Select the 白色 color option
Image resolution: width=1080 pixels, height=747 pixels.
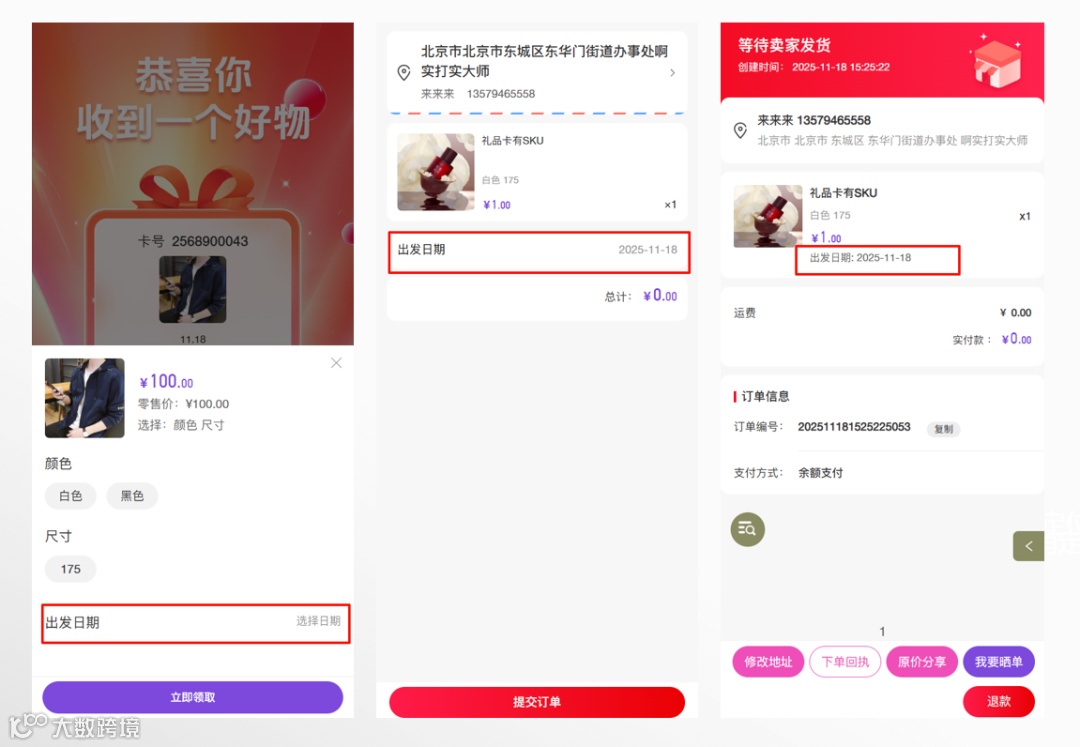click(x=70, y=496)
